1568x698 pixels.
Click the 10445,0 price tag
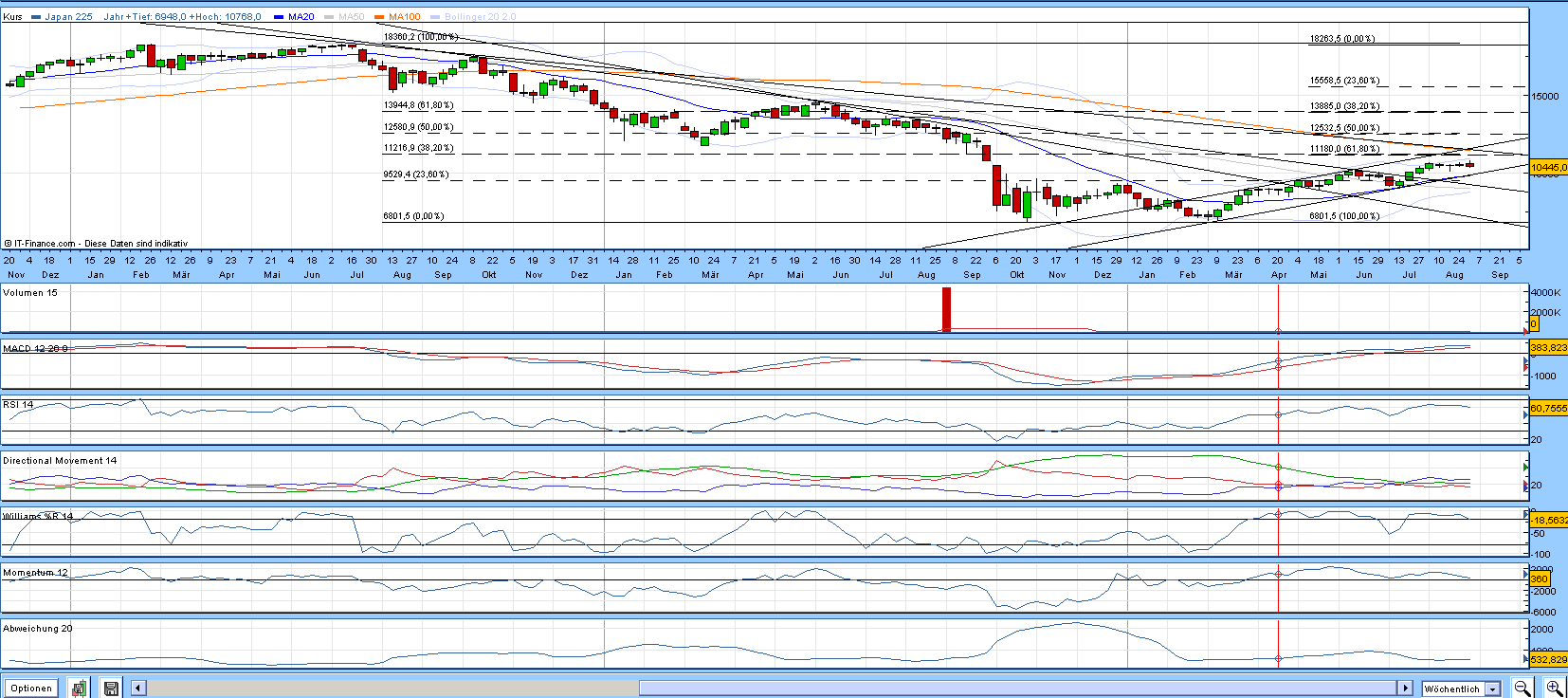1548,167
